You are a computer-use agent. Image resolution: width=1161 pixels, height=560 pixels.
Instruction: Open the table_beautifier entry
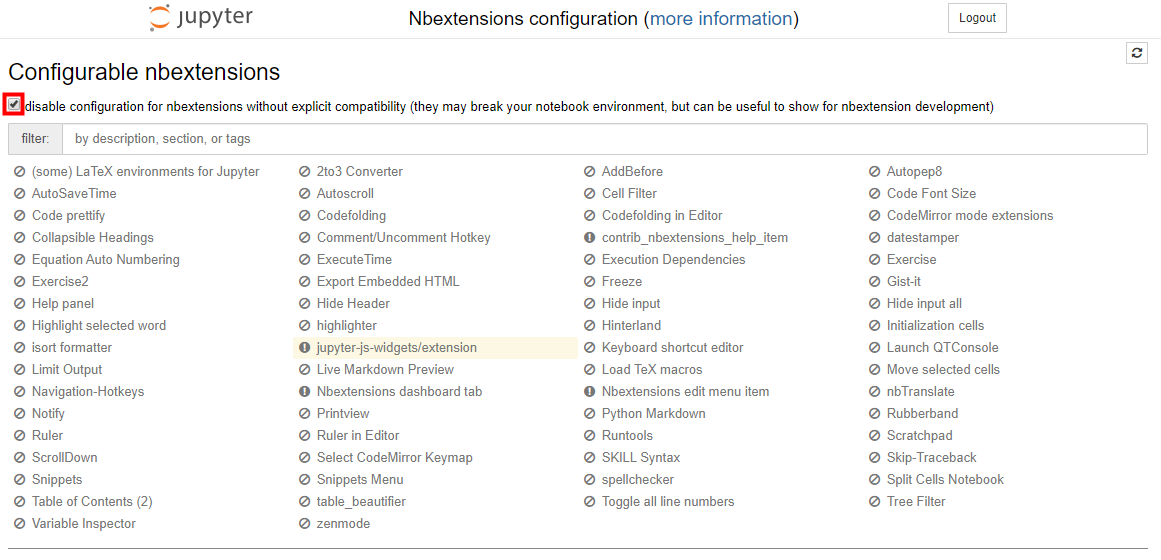point(361,502)
